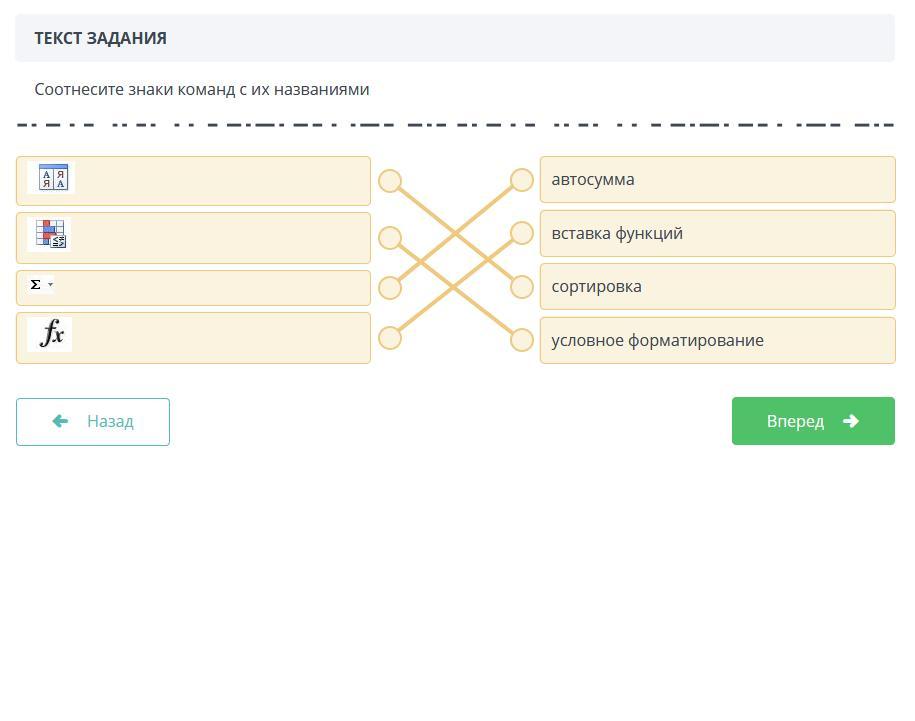
Task: Select the connector circle beside the sorting icon row
Action: click(x=390, y=181)
